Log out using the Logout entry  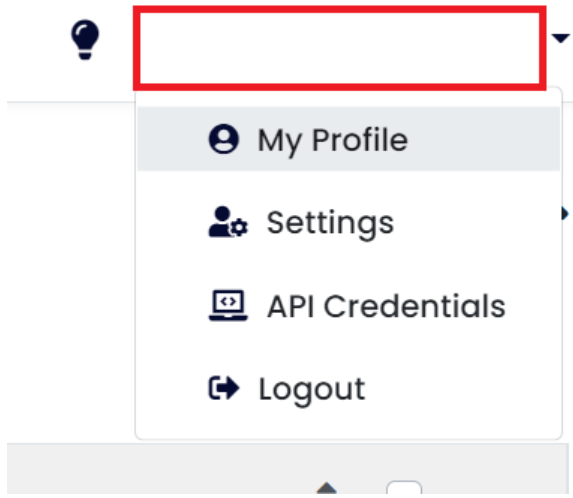[x=349, y=388]
